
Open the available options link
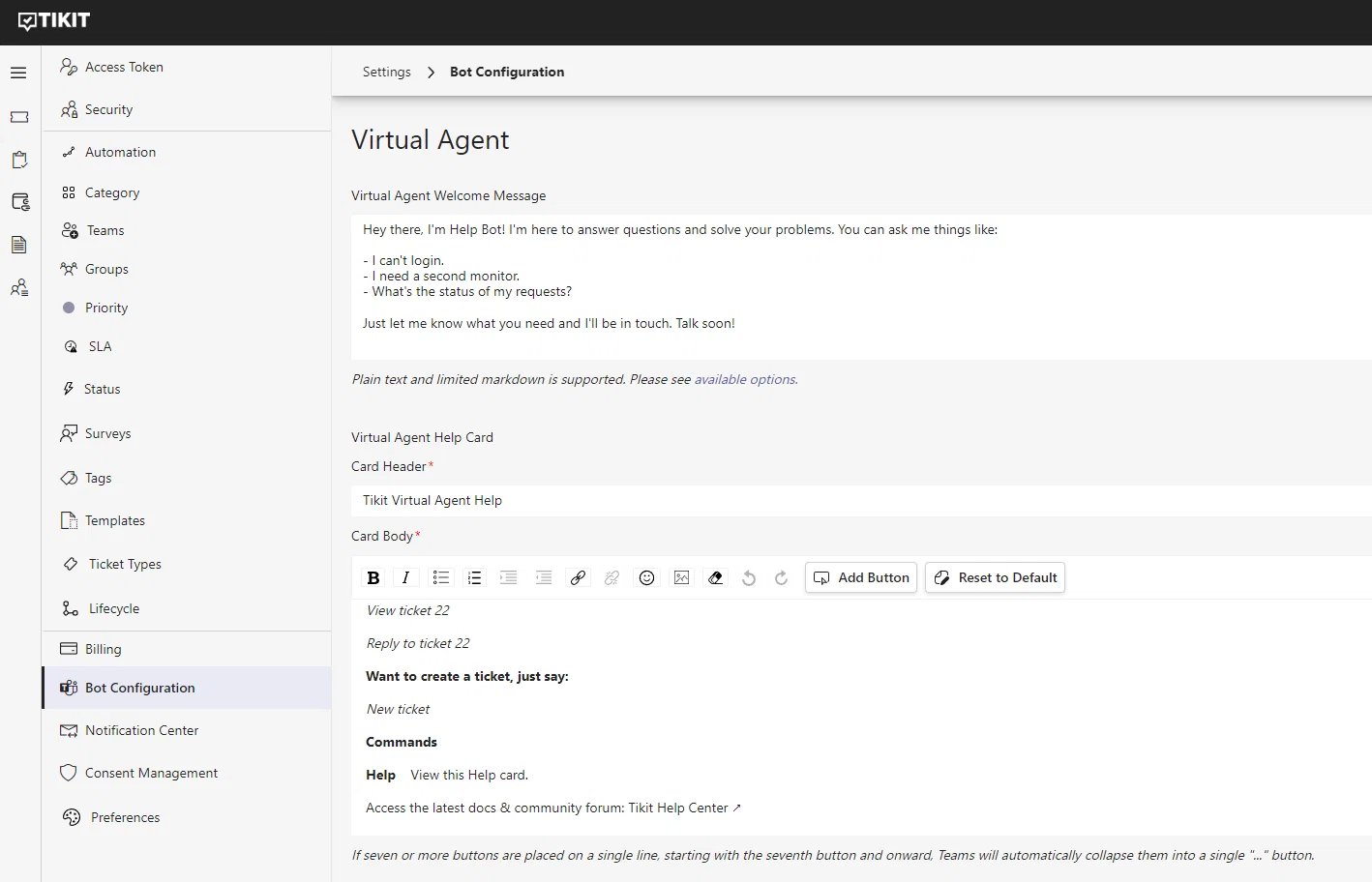click(745, 379)
